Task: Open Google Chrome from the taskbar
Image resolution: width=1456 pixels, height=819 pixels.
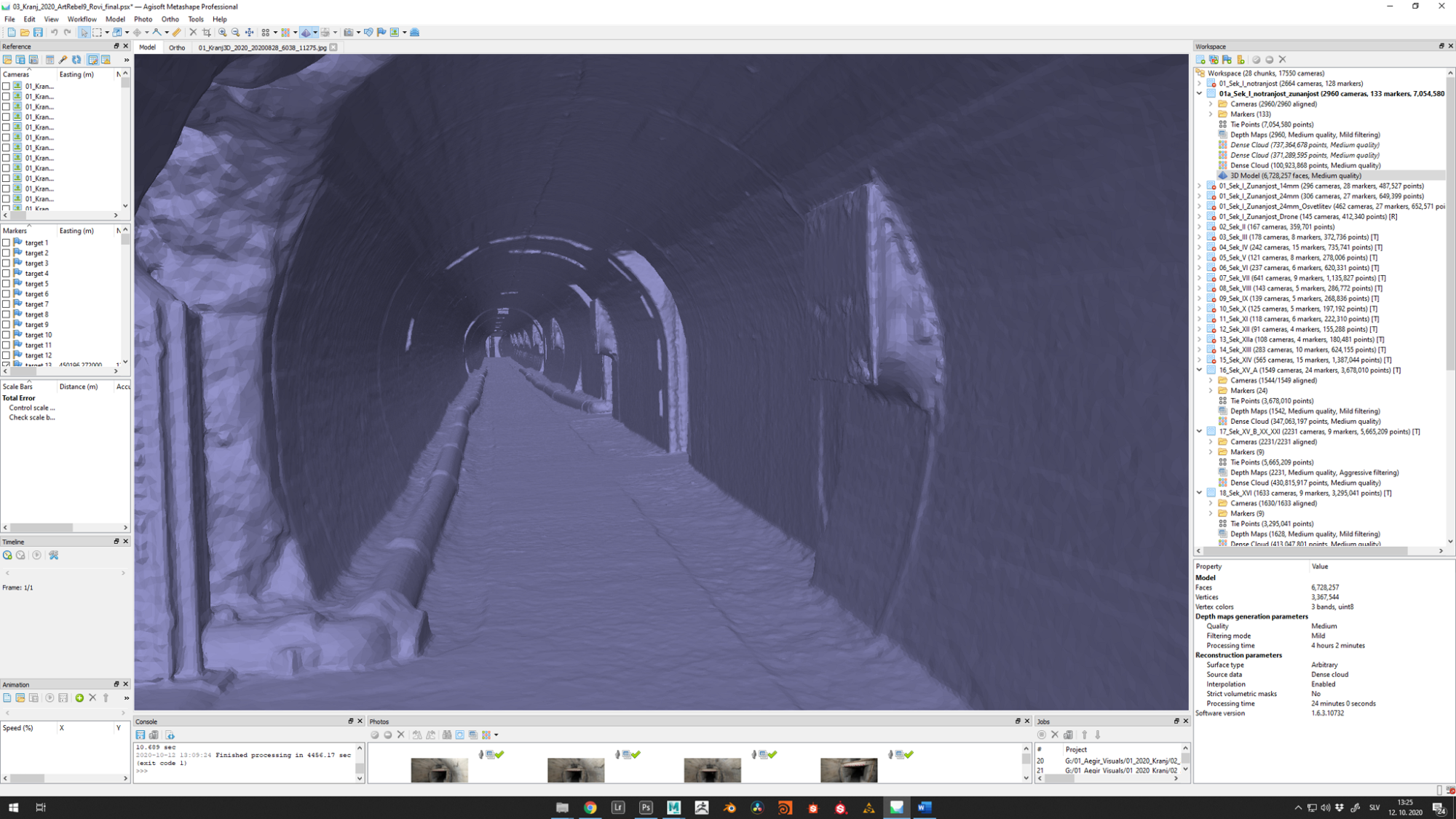Action: click(x=590, y=807)
